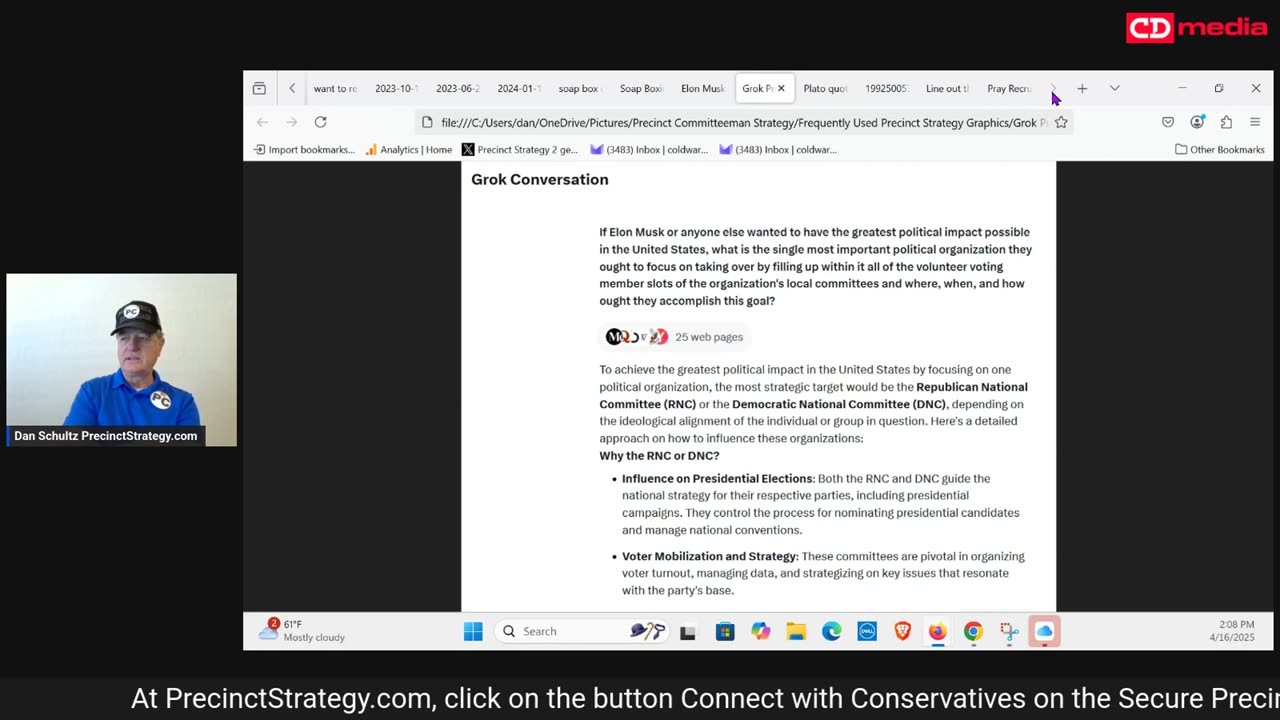Open the 'Precinct Strategy 2 ge...' bookmark
Image resolution: width=1280 pixels, height=720 pixels.
(520, 150)
